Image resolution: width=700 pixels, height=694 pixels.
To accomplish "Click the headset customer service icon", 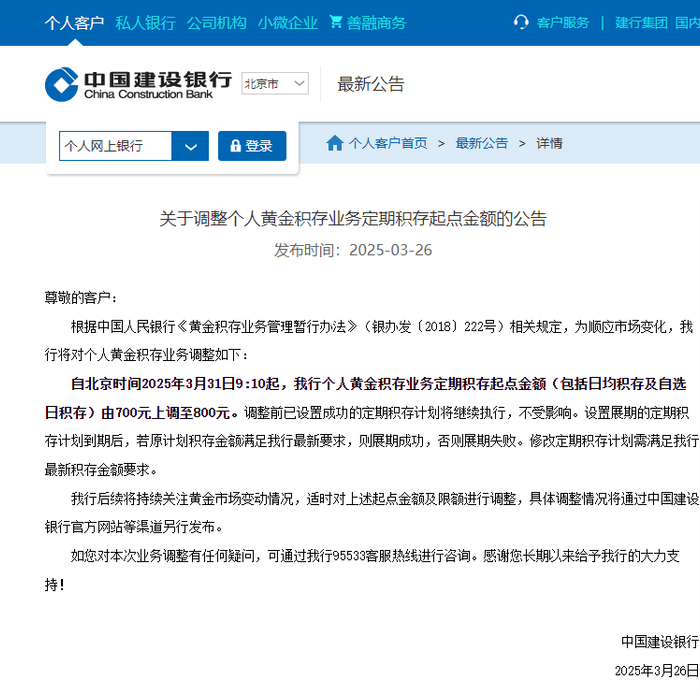I will click(x=521, y=22).
